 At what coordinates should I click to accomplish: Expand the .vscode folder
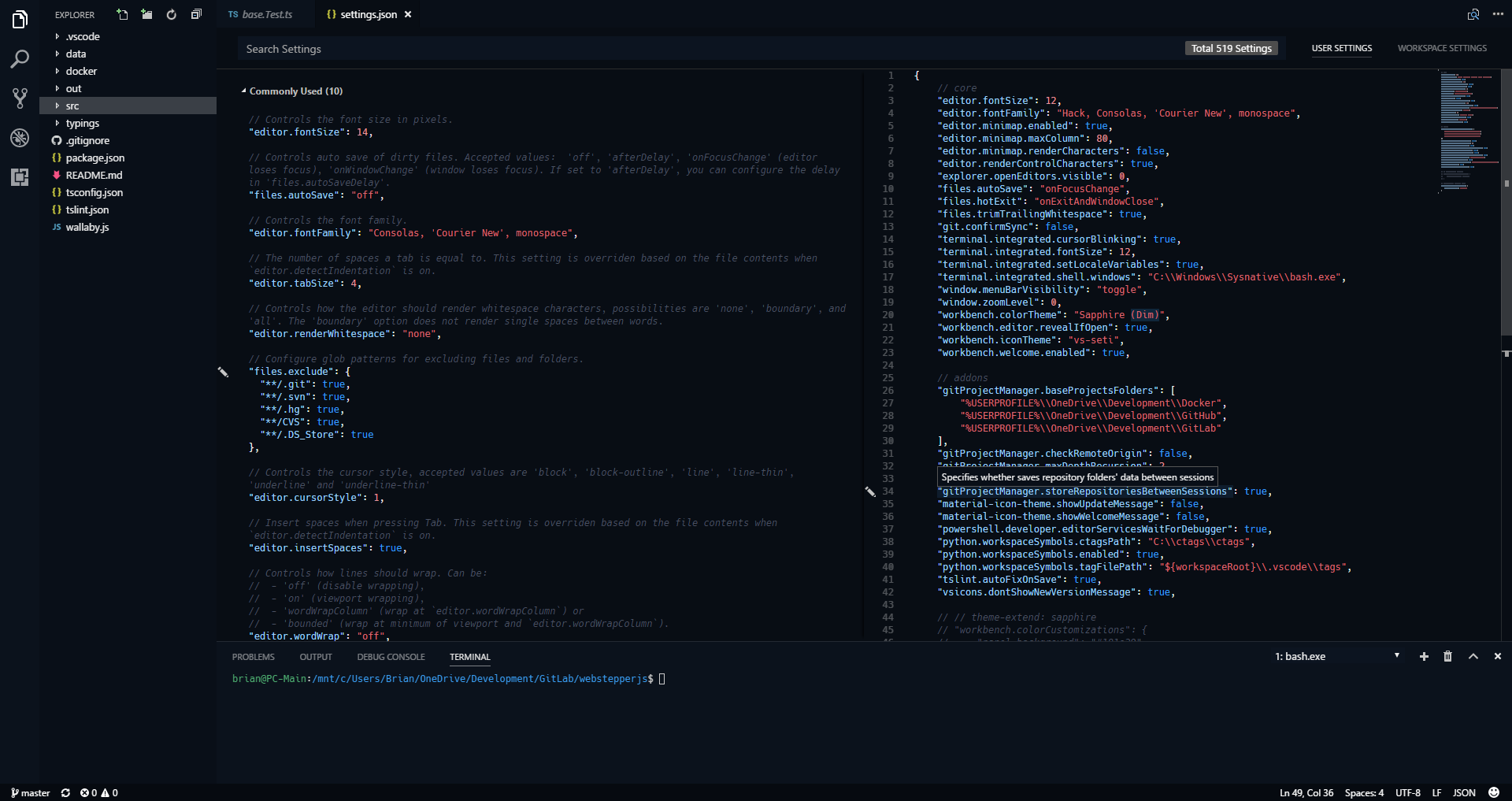pos(128,36)
